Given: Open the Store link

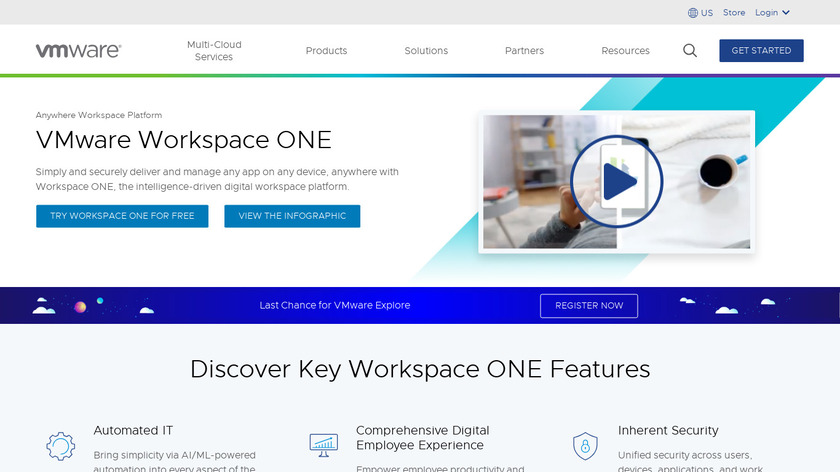Looking at the screenshot, I should click(734, 12).
